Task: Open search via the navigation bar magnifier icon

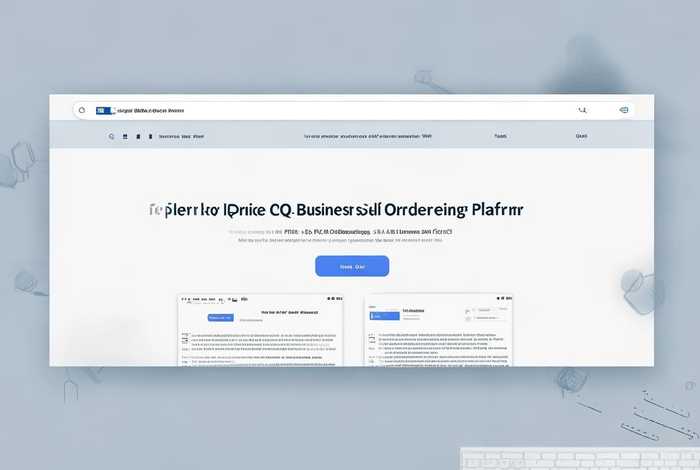Action: pos(112,136)
